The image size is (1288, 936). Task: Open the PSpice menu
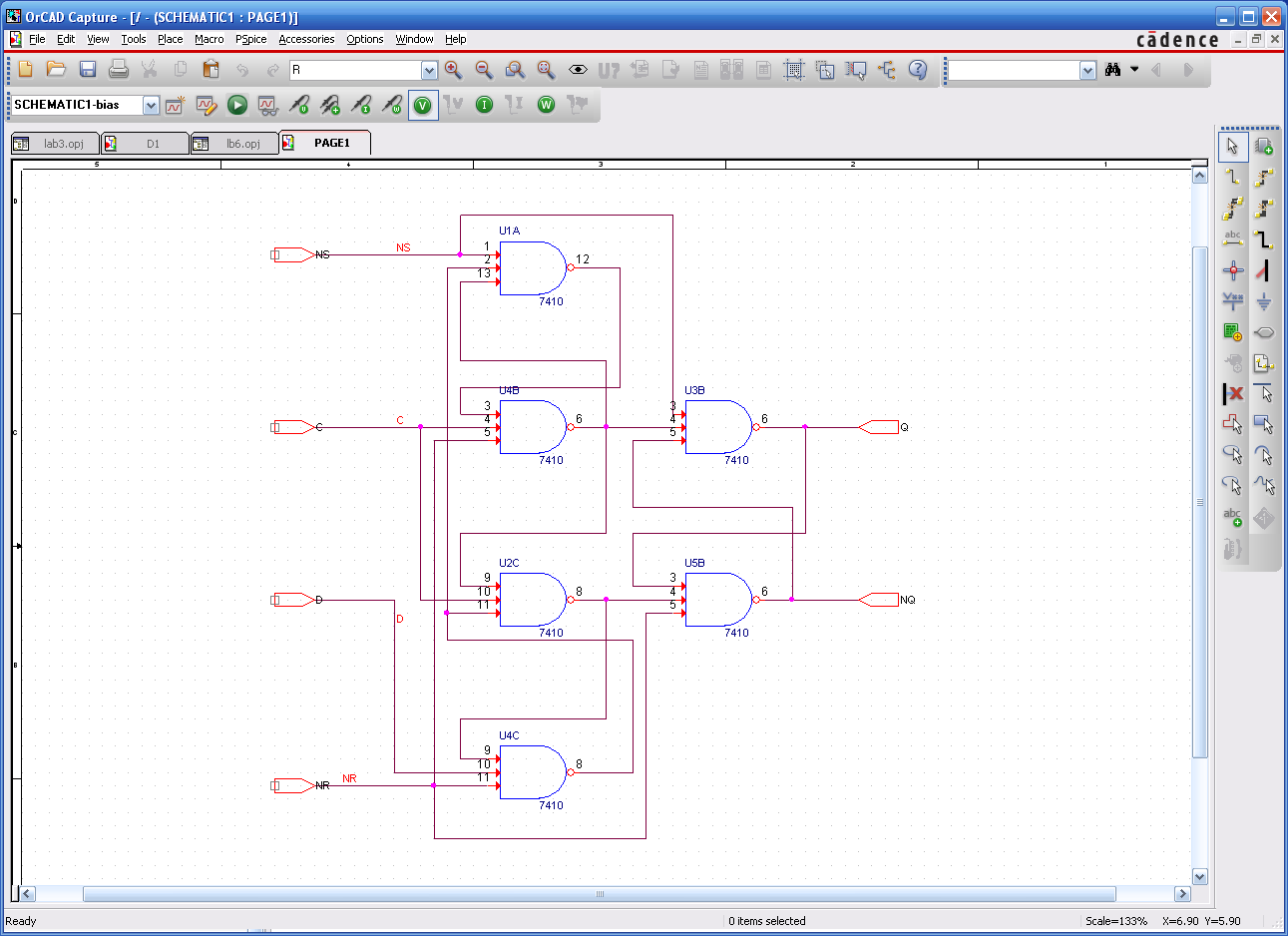coord(251,40)
